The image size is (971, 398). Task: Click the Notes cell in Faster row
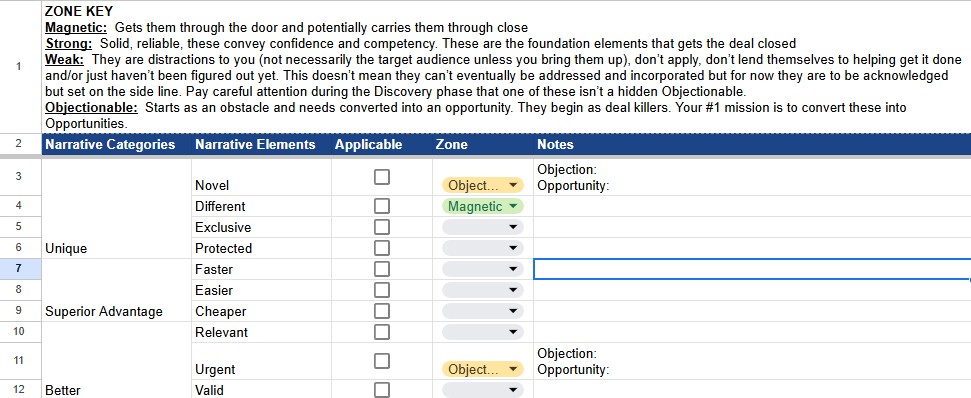(752, 269)
